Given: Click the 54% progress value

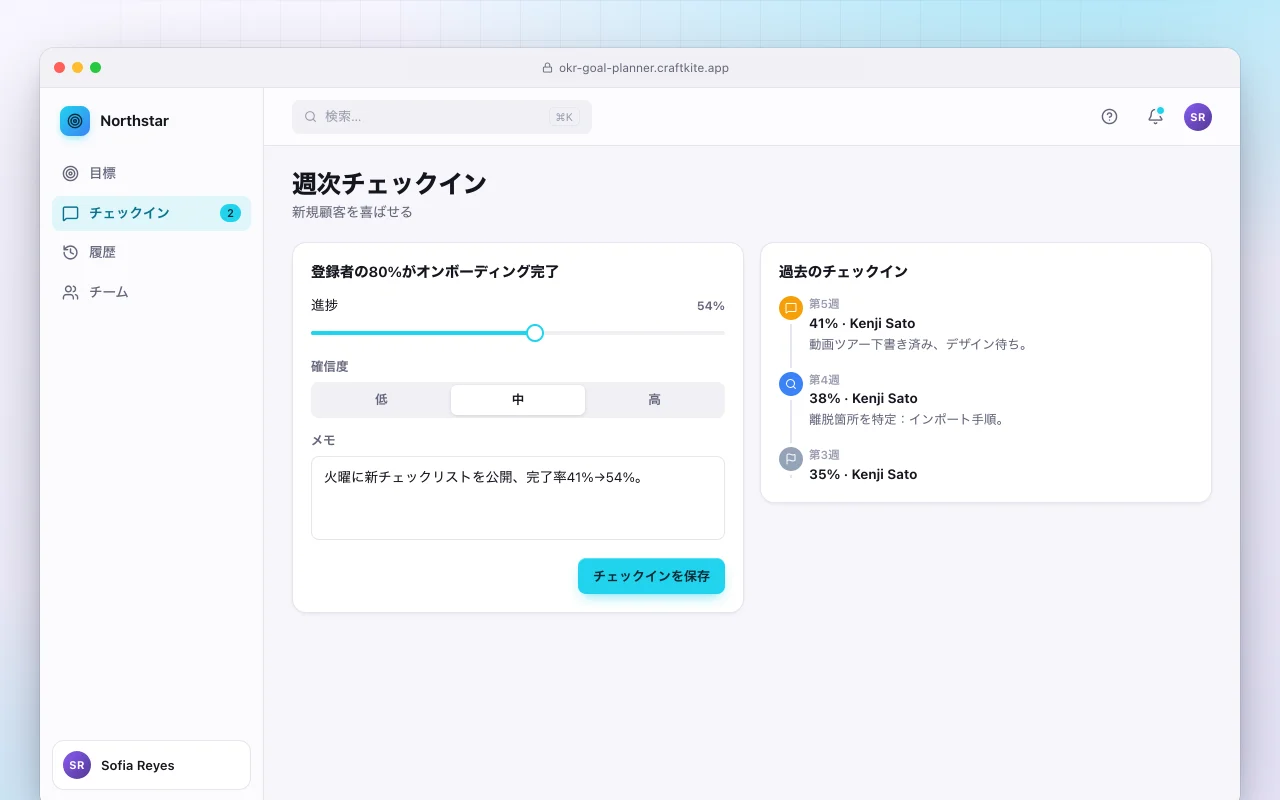Looking at the screenshot, I should click(711, 306).
